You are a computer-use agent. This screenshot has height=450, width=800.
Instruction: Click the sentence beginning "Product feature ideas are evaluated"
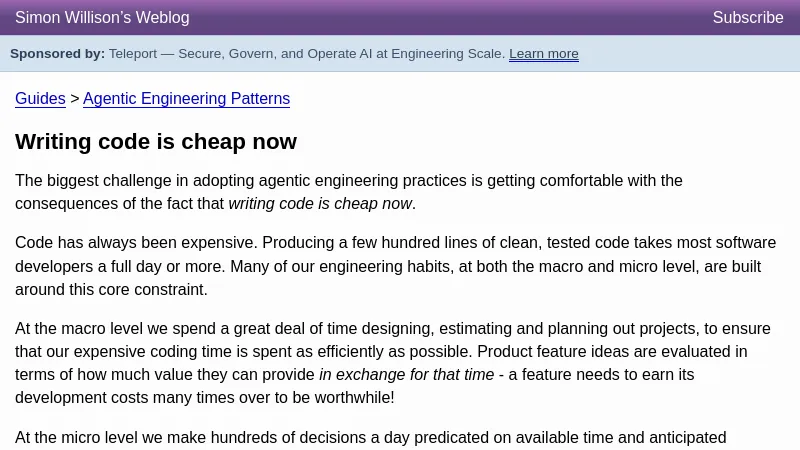pyautogui.click(x=610, y=352)
